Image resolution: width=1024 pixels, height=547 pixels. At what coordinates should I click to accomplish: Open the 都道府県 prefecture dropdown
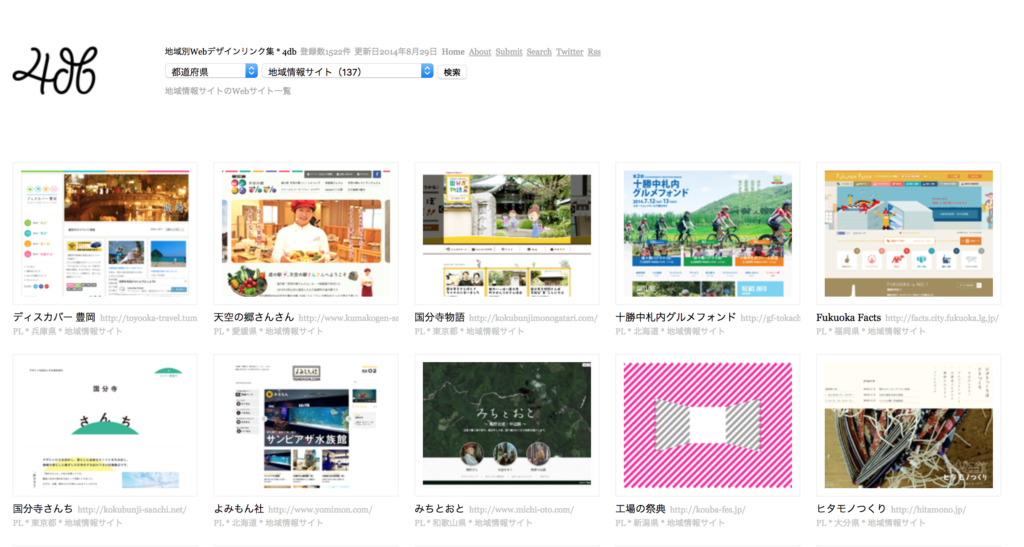pyautogui.click(x=212, y=71)
